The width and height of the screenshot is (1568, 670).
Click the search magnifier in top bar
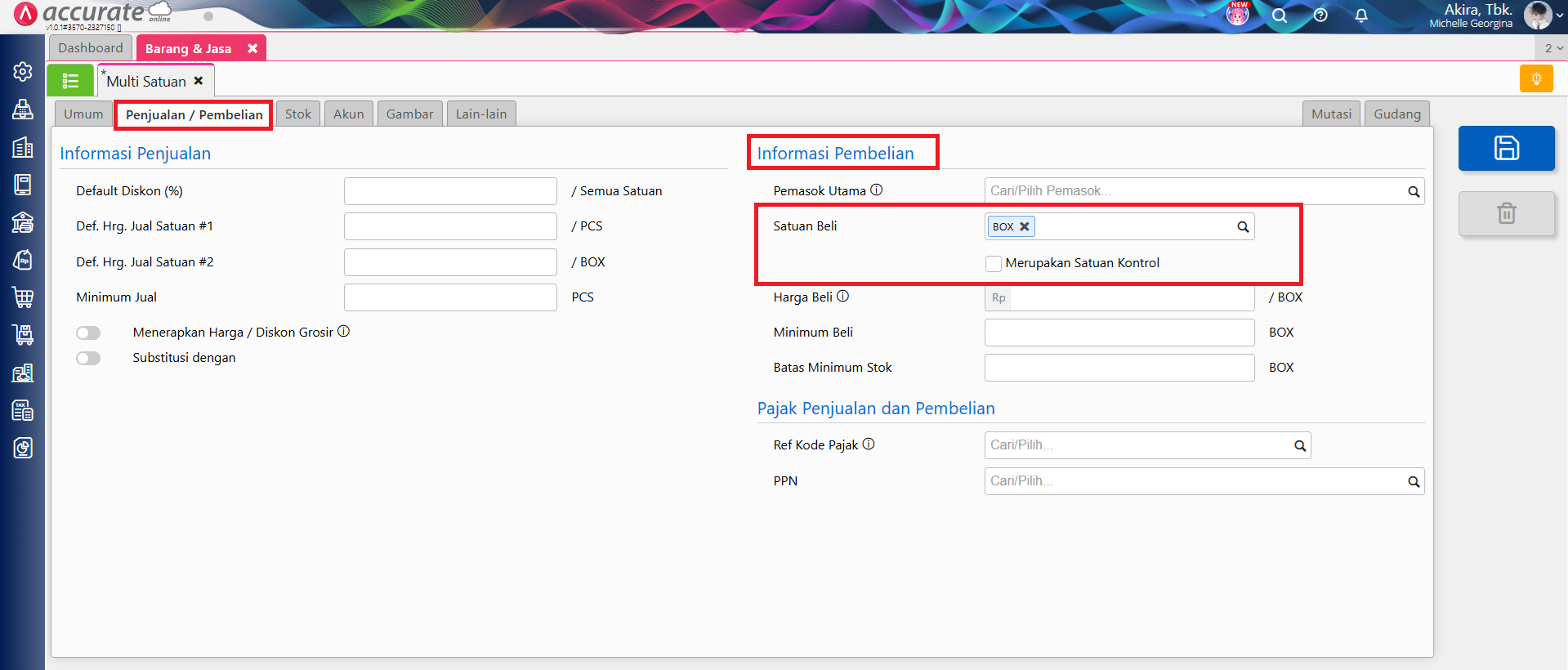click(x=1280, y=16)
